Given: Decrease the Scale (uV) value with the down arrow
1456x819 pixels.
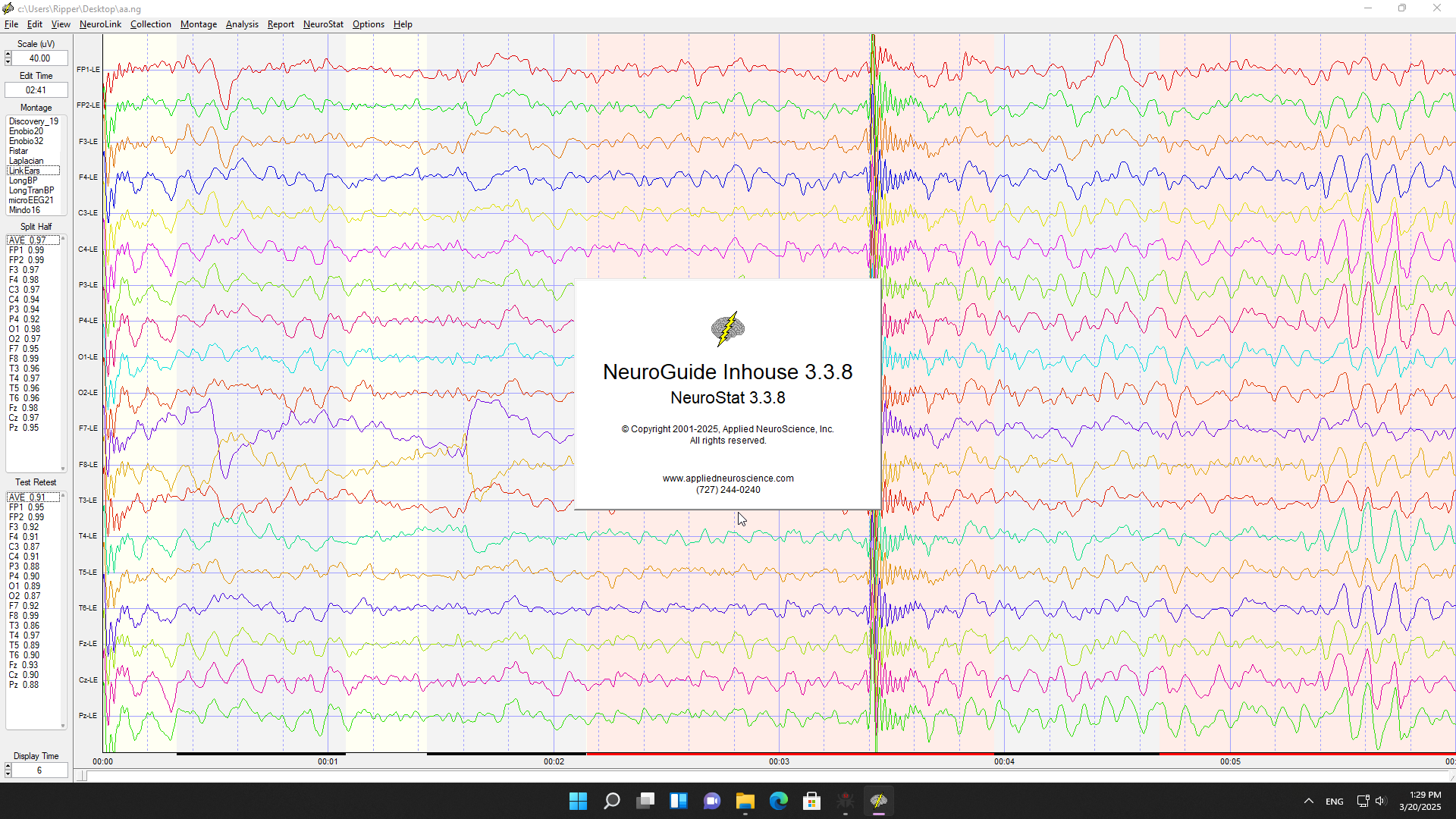Looking at the screenshot, I should click(x=8, y=61).
